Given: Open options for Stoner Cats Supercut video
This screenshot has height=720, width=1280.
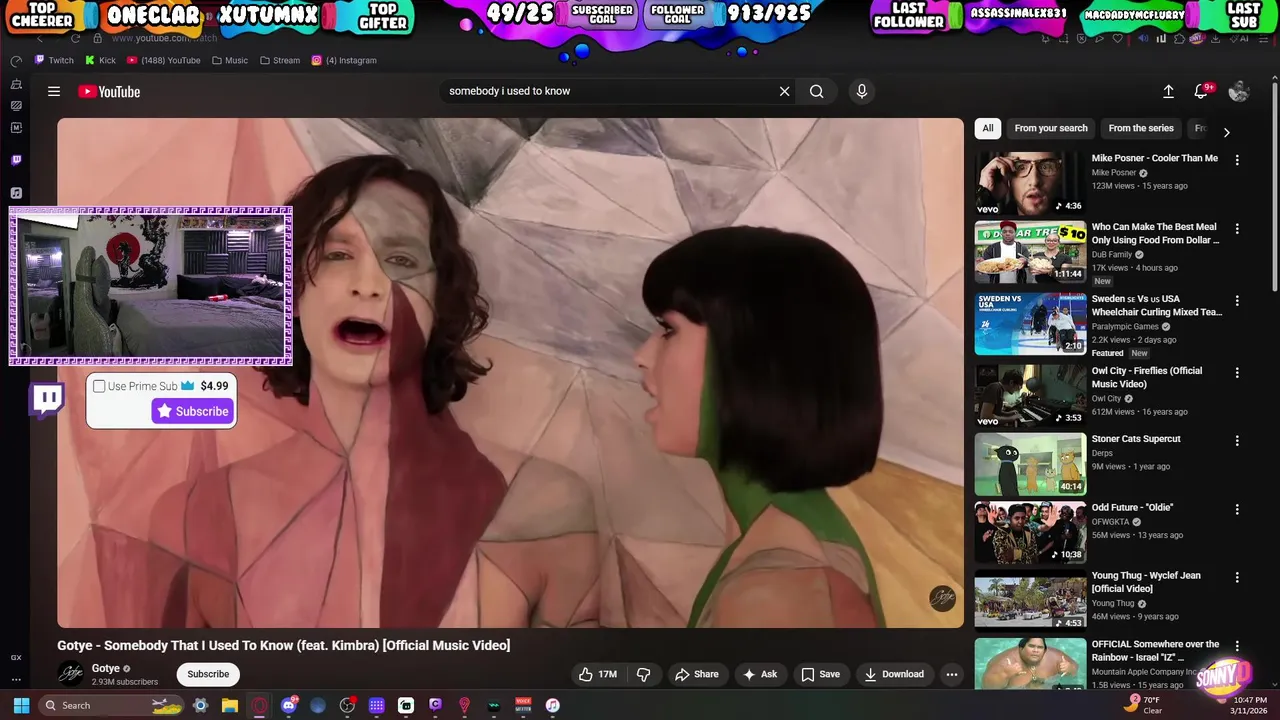Looking at the screenshot, I should [1237, 441].
